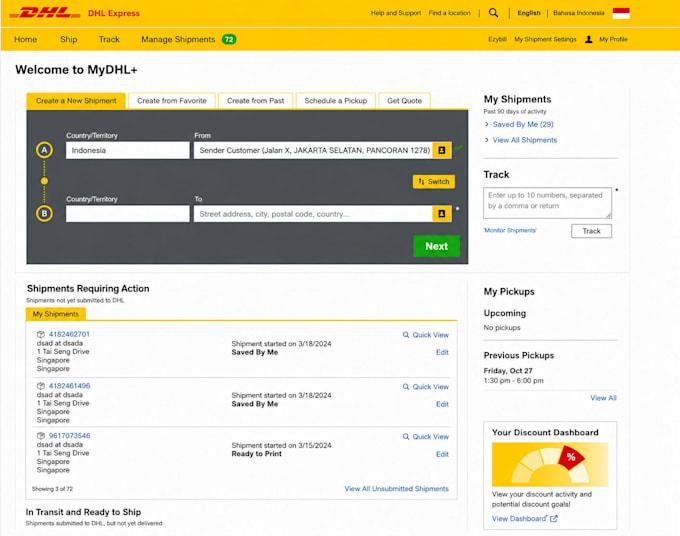Click the Switch addresses button
Image resolution: width=680 pixels, height=536 pixels.
(434, 182)
